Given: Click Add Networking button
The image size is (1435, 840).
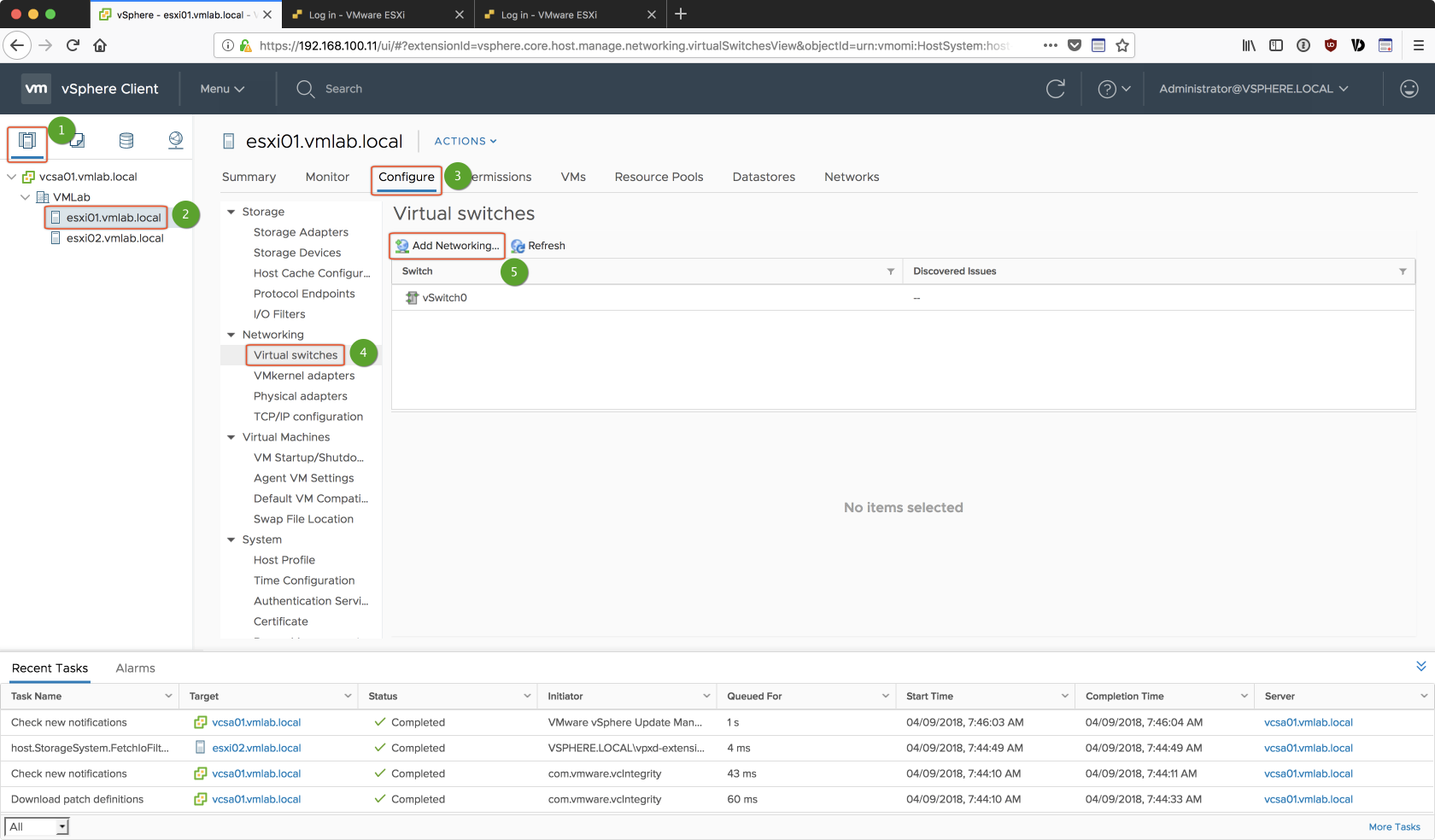Looking at the screenshot, I should coord(448,246).
